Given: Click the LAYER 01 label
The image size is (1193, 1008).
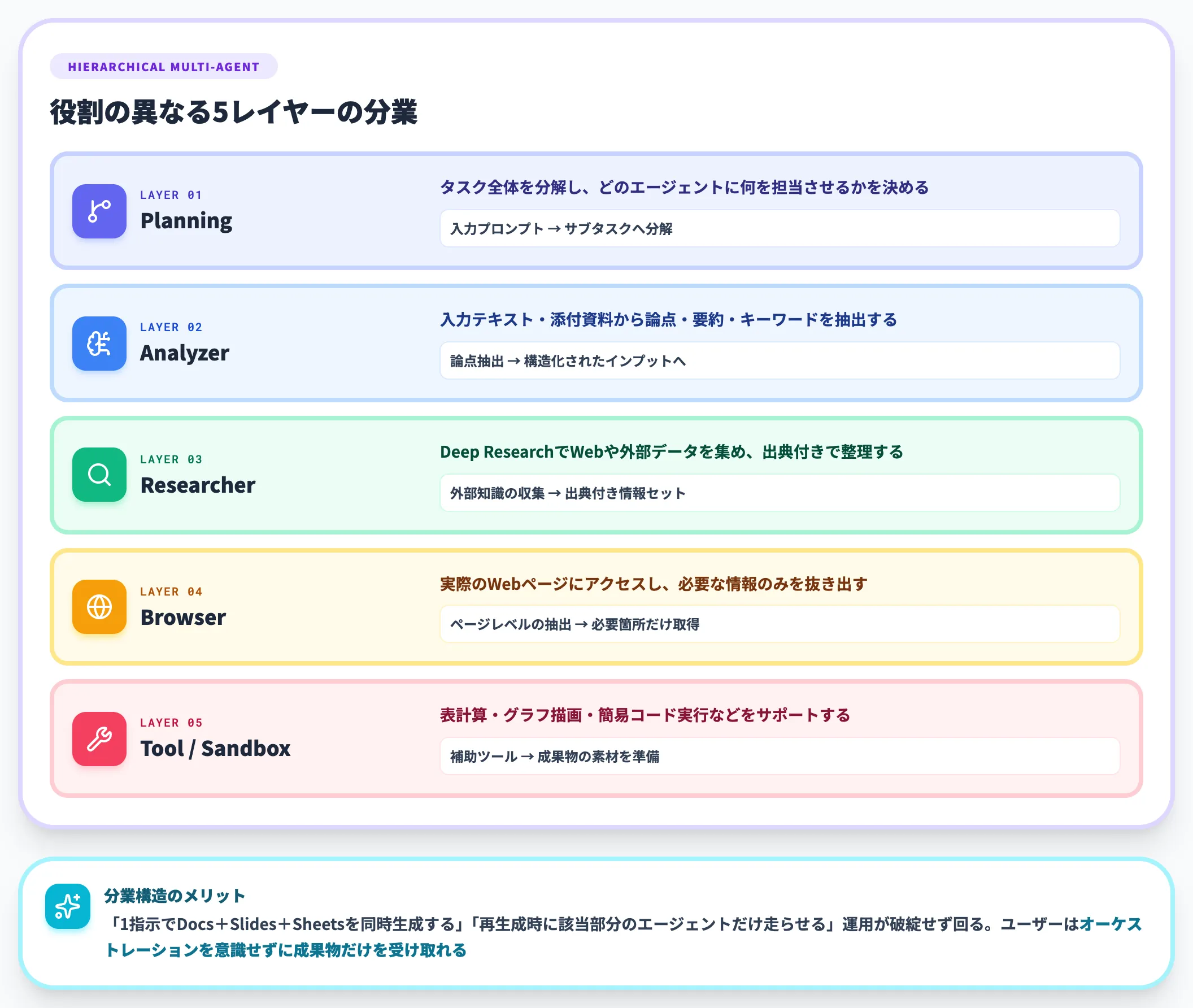Looking at the screenshot, I should pyautogui.click(x=171, y=195).
